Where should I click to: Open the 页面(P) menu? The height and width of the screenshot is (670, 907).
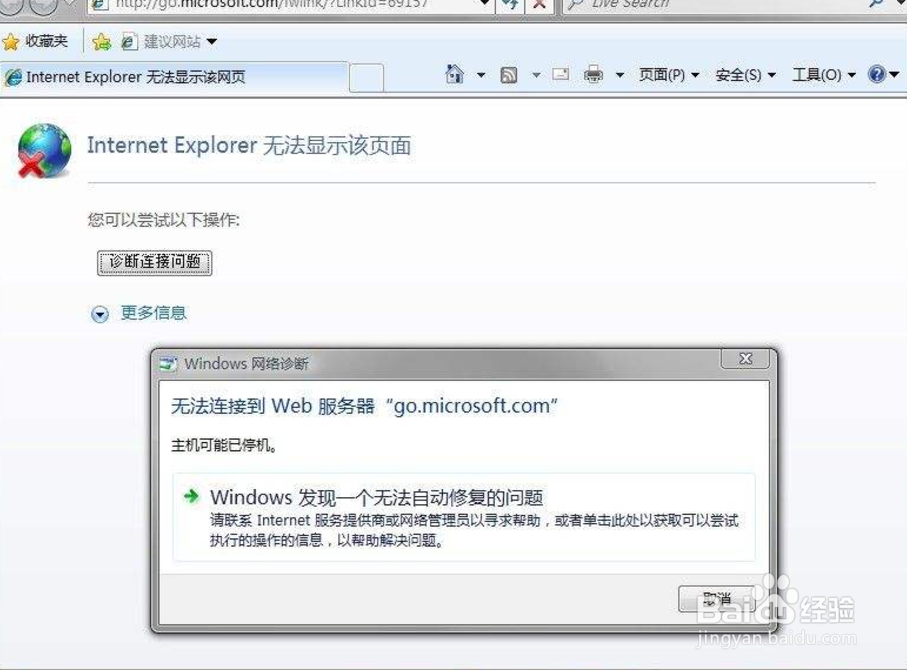point(669,75)
